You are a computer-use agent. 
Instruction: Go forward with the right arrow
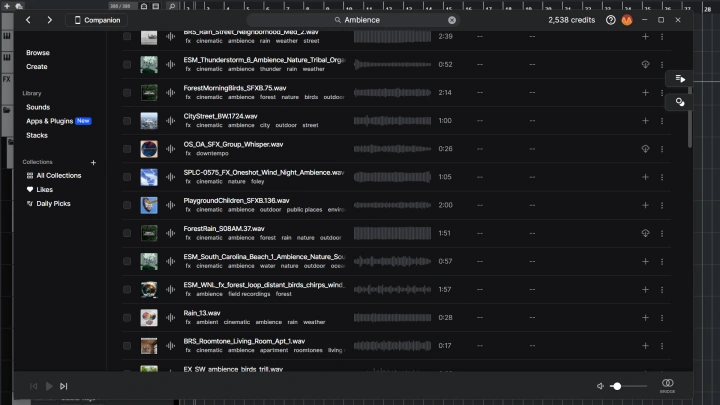(50, 20)
